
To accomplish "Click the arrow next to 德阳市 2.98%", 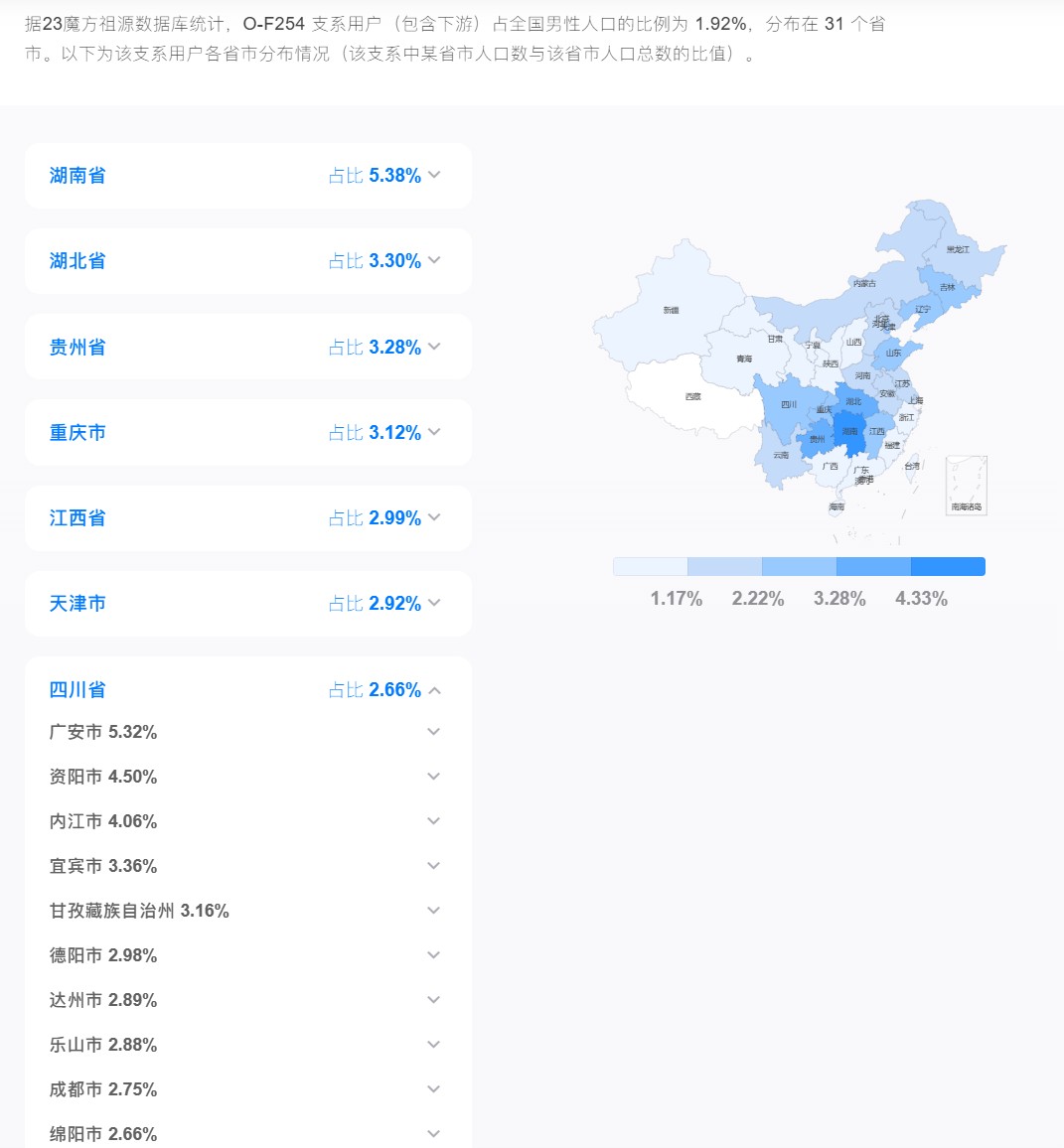I will coord(433,955).
